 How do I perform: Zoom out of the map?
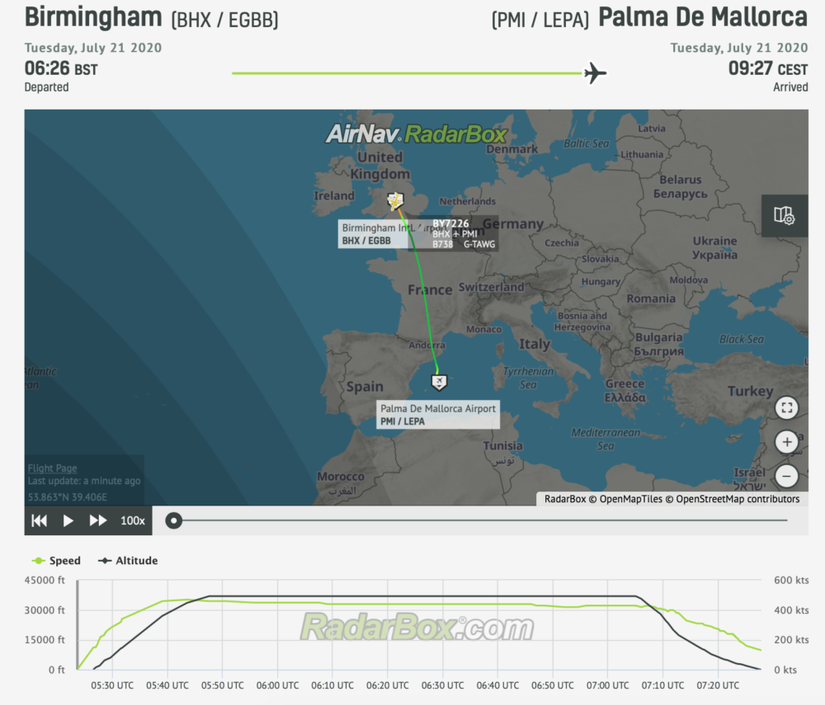(x=787, y=476)
